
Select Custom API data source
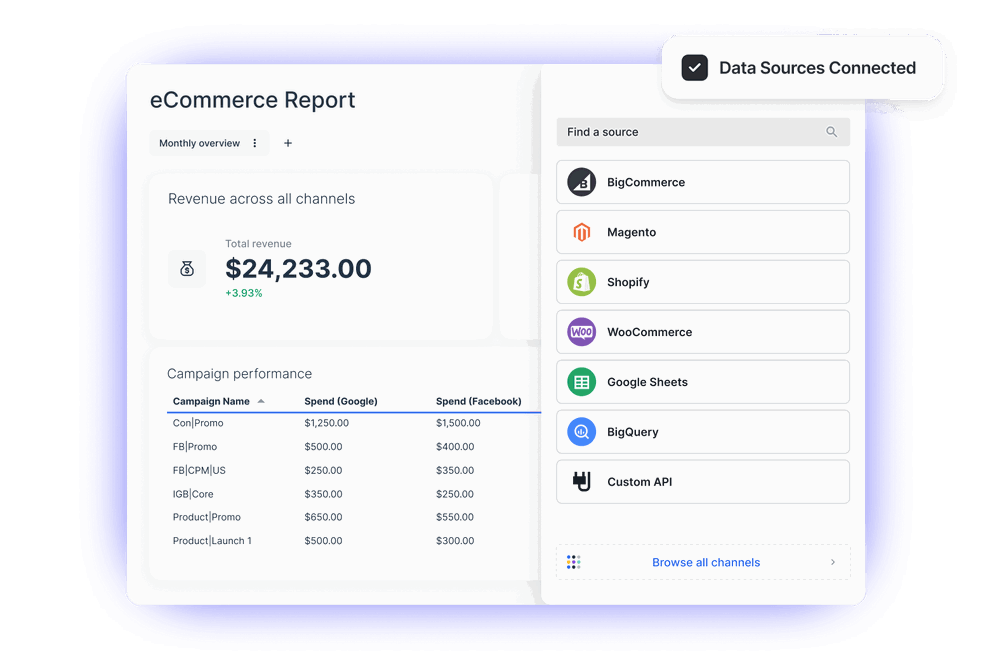(x=702, y=482)
